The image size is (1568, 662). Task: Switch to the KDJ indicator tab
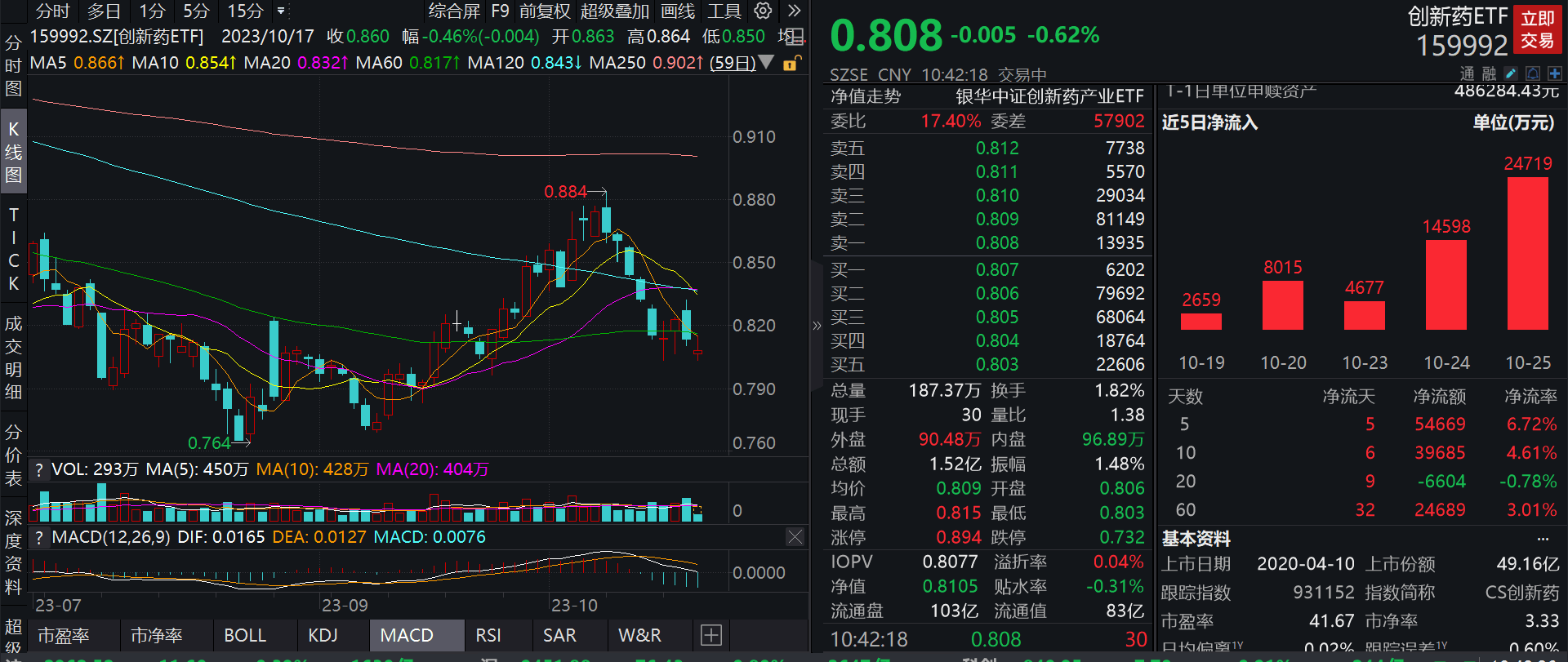click(323, 635)
